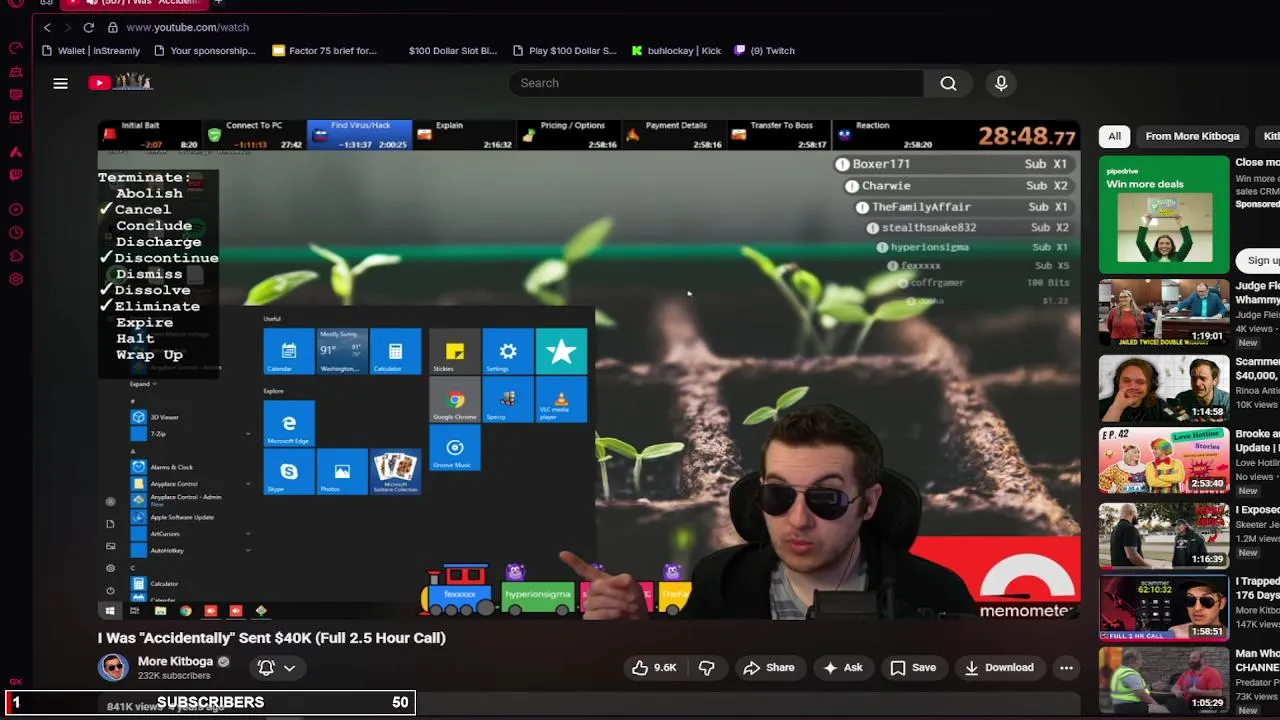The width and height of the screenshot is (1280, 720).
Task: Focus the YouTube Search field
Action: pos(715,83)
